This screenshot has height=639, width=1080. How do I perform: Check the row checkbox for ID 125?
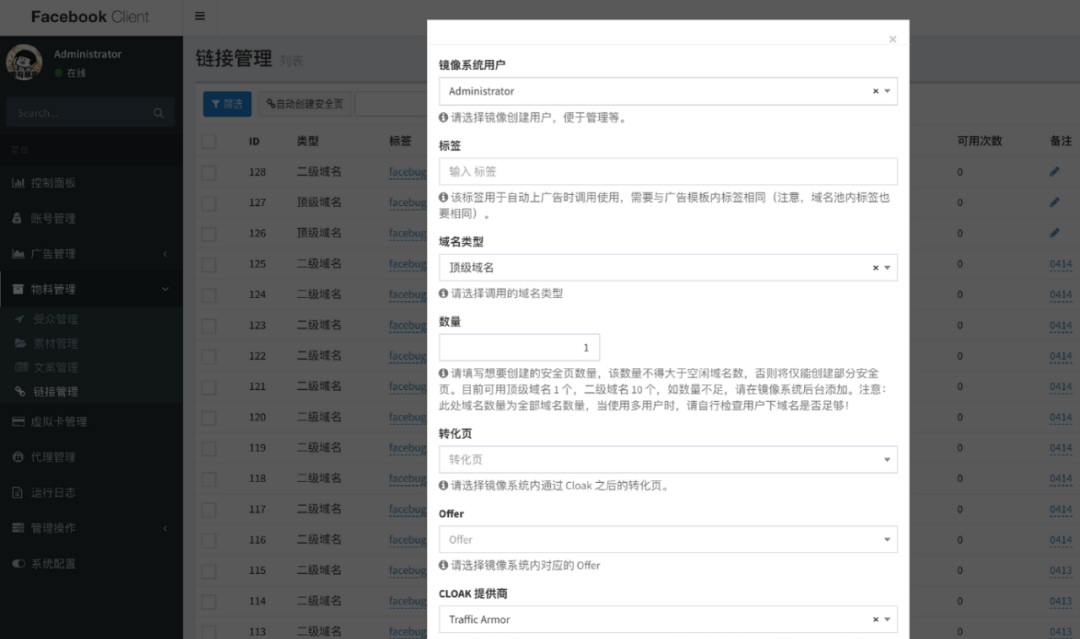coord(209,264)
